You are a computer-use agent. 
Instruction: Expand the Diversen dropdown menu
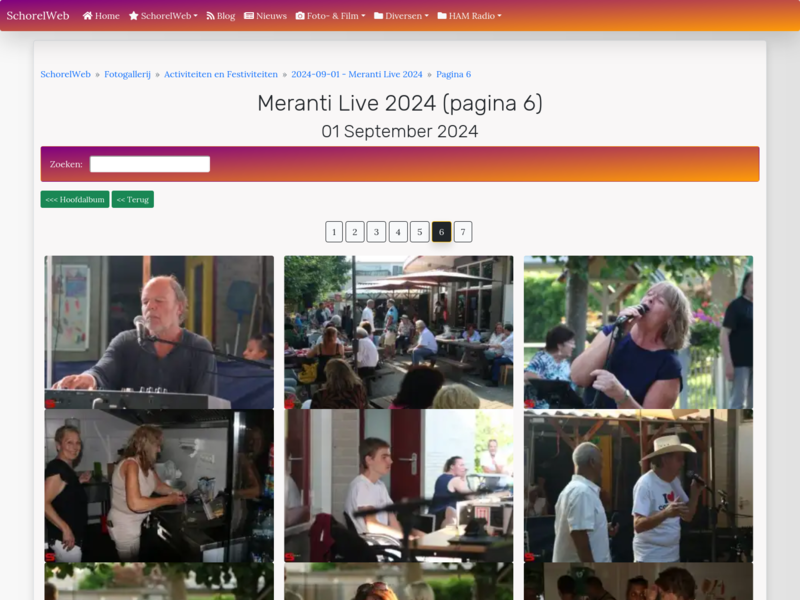(x=401, y=16)
